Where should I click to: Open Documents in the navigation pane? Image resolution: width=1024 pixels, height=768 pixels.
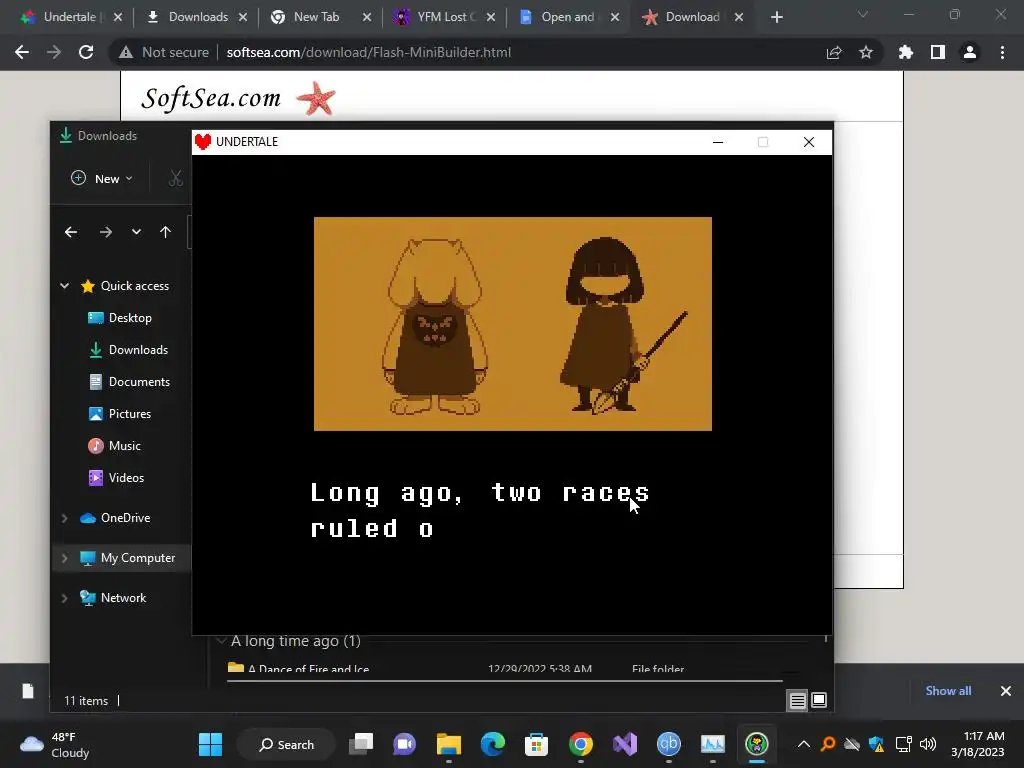129,381
